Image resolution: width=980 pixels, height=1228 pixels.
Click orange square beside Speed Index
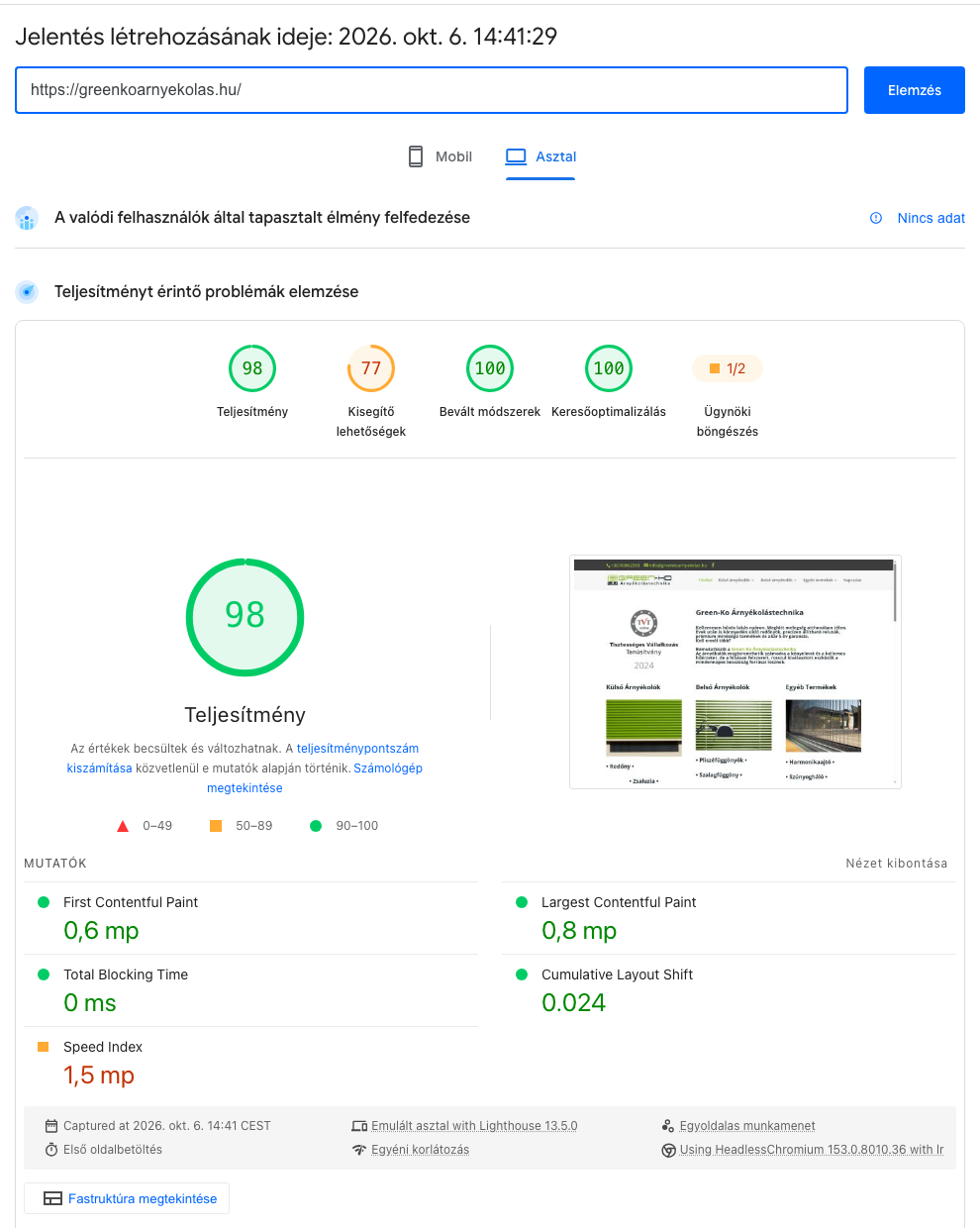point(43,1047)
